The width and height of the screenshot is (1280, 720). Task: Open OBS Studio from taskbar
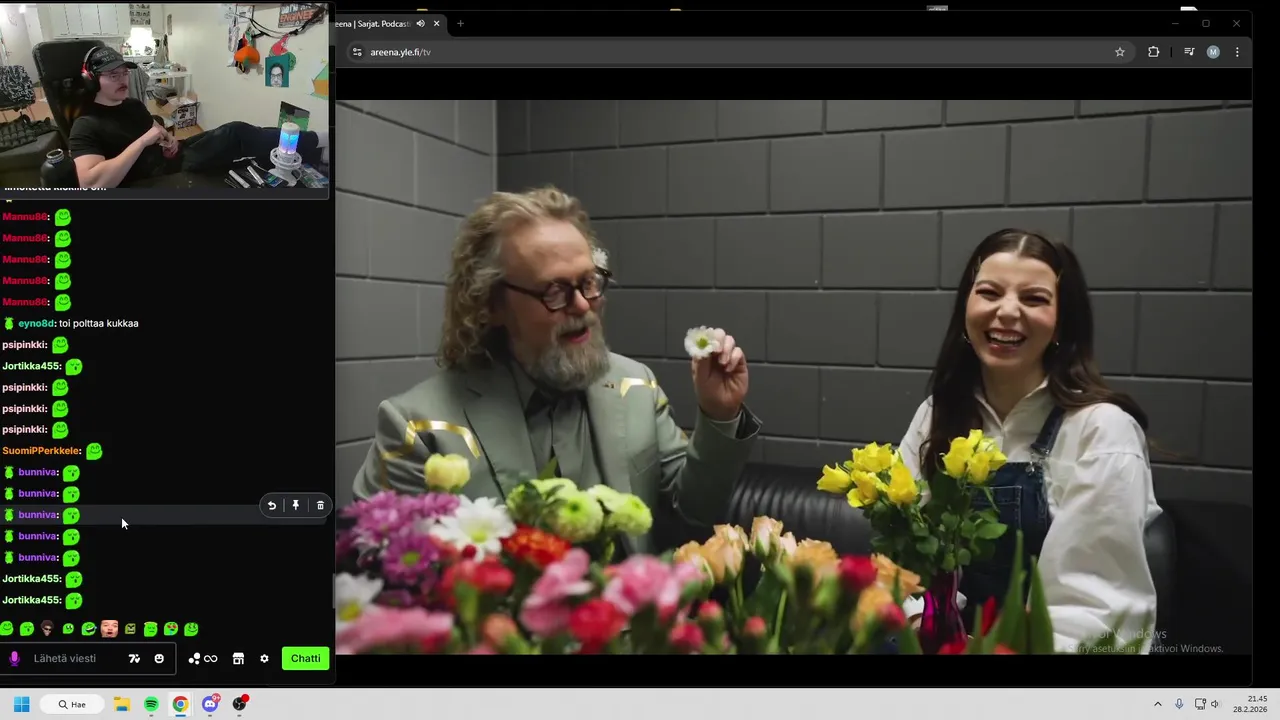click(239, 704)
